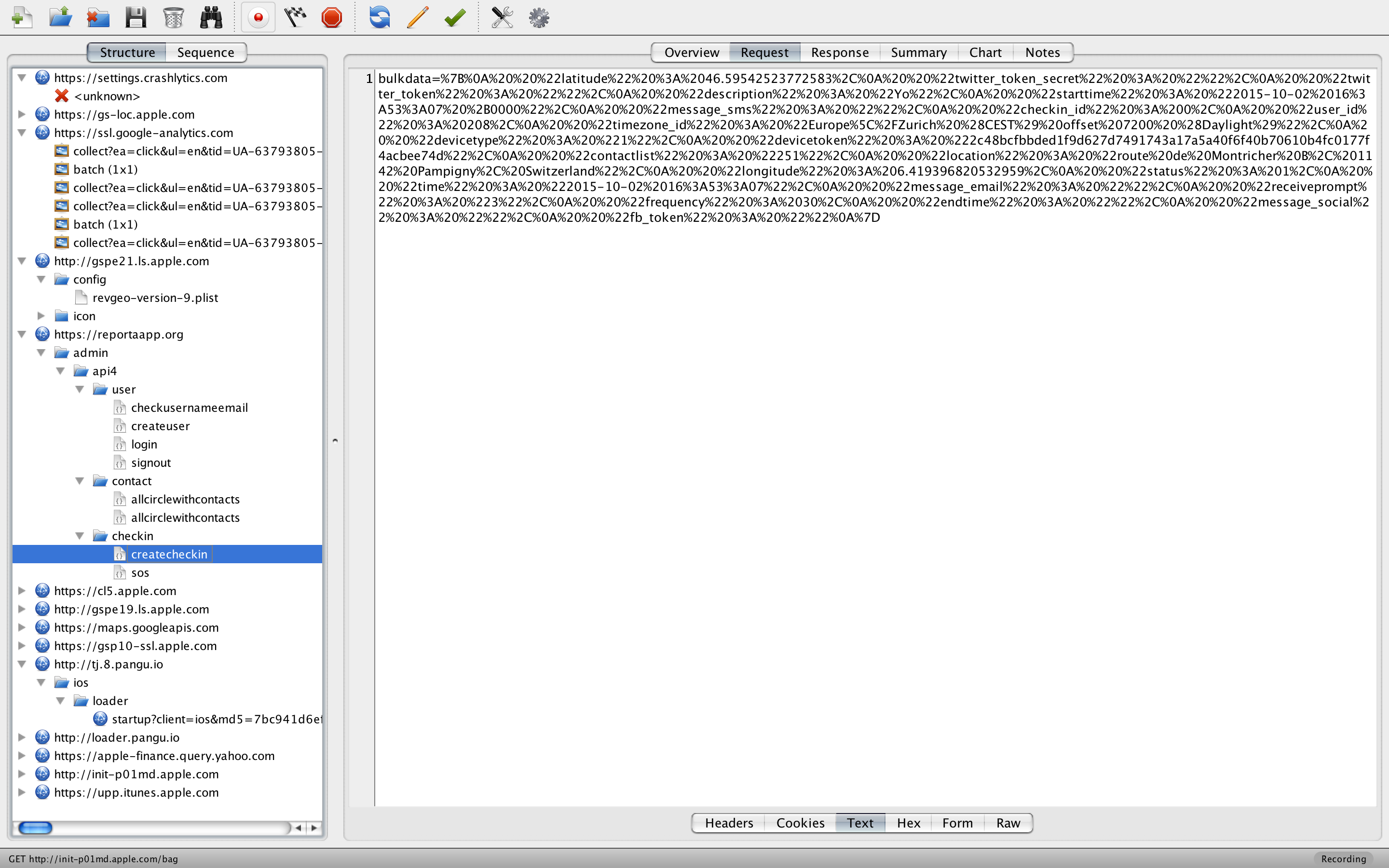Screen dimensions: 1389x868
Task: Switch to the Response tab
Action: 839,52
